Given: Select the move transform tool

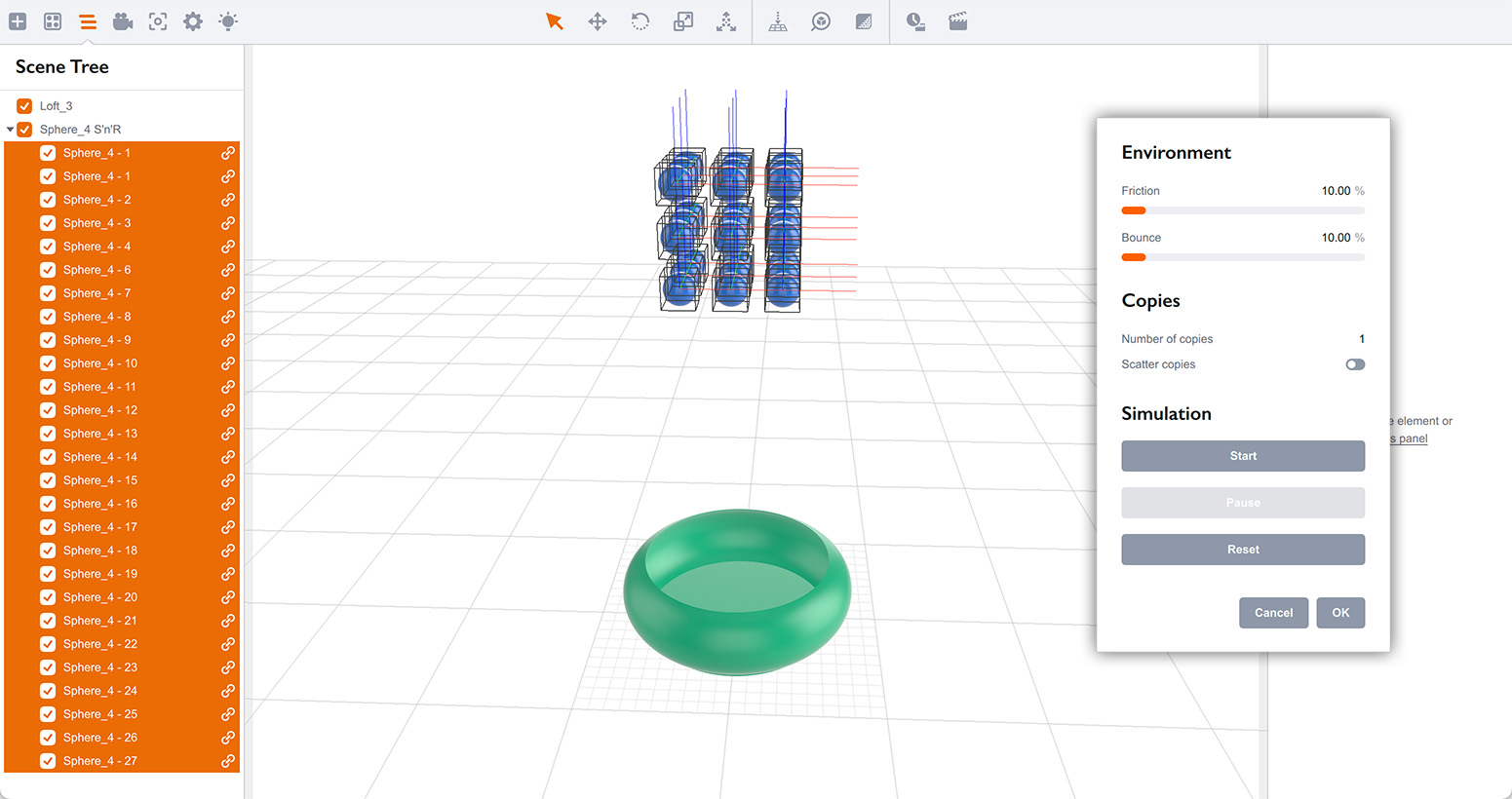Looking at the screenshot, I should (597, 20).
